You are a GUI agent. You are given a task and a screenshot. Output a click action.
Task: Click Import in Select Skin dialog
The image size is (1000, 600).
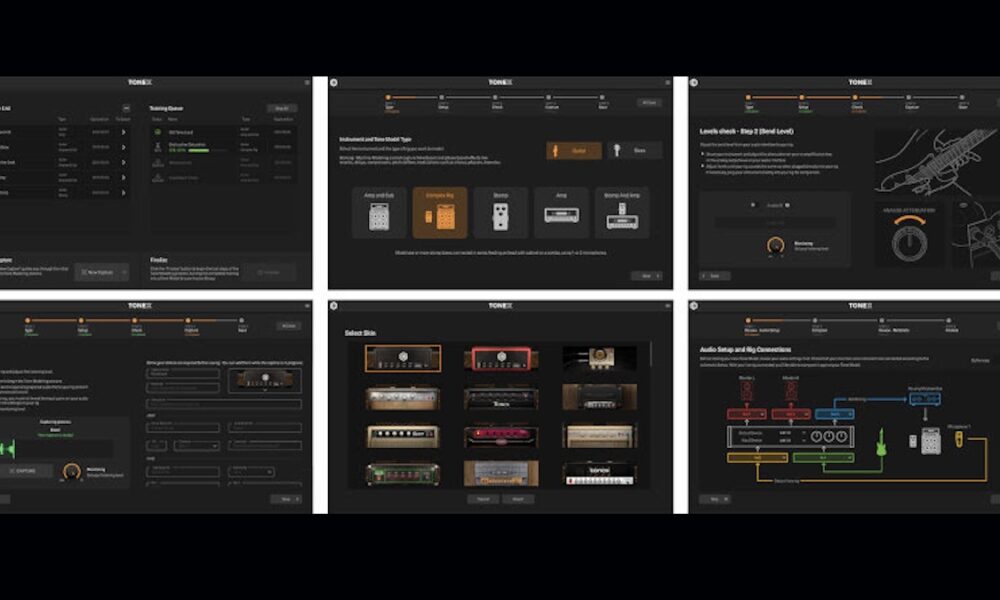(x=517, y=499)
